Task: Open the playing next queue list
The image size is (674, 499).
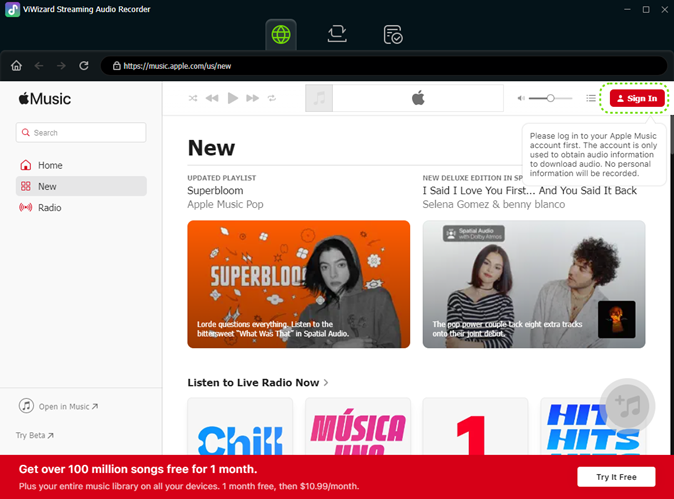Action: (591, 98)
